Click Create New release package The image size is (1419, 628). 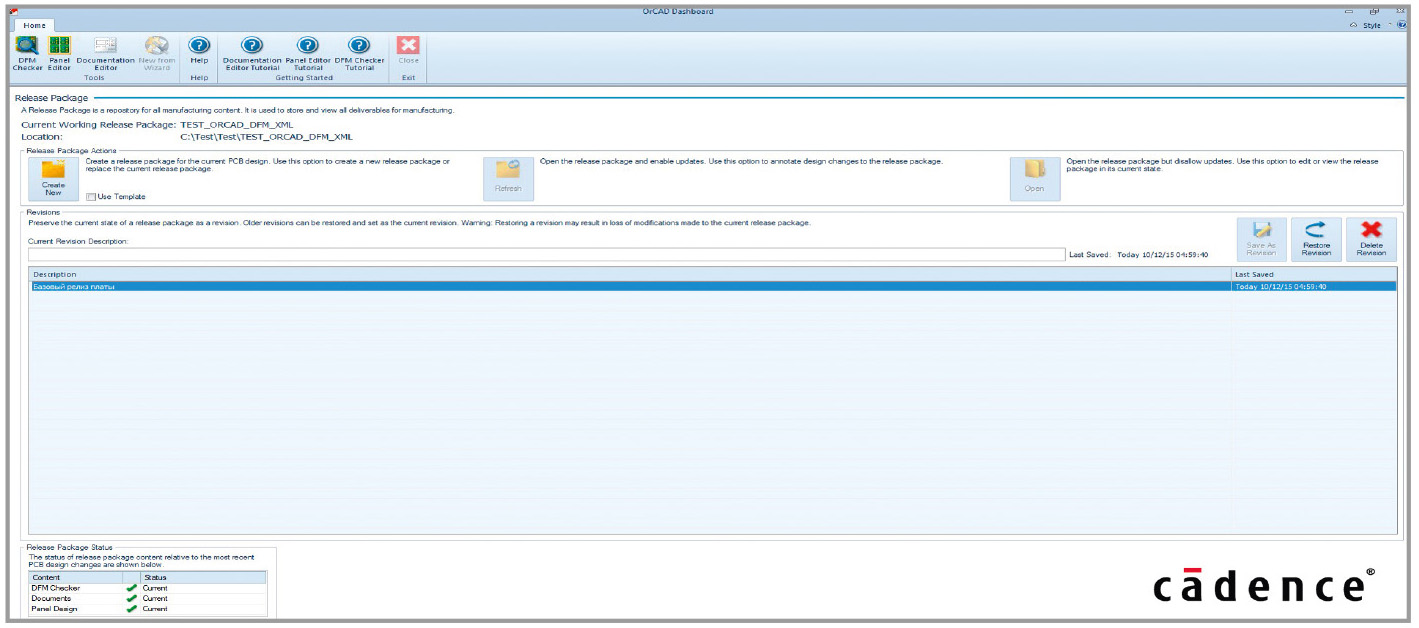[x=53, y=178]
